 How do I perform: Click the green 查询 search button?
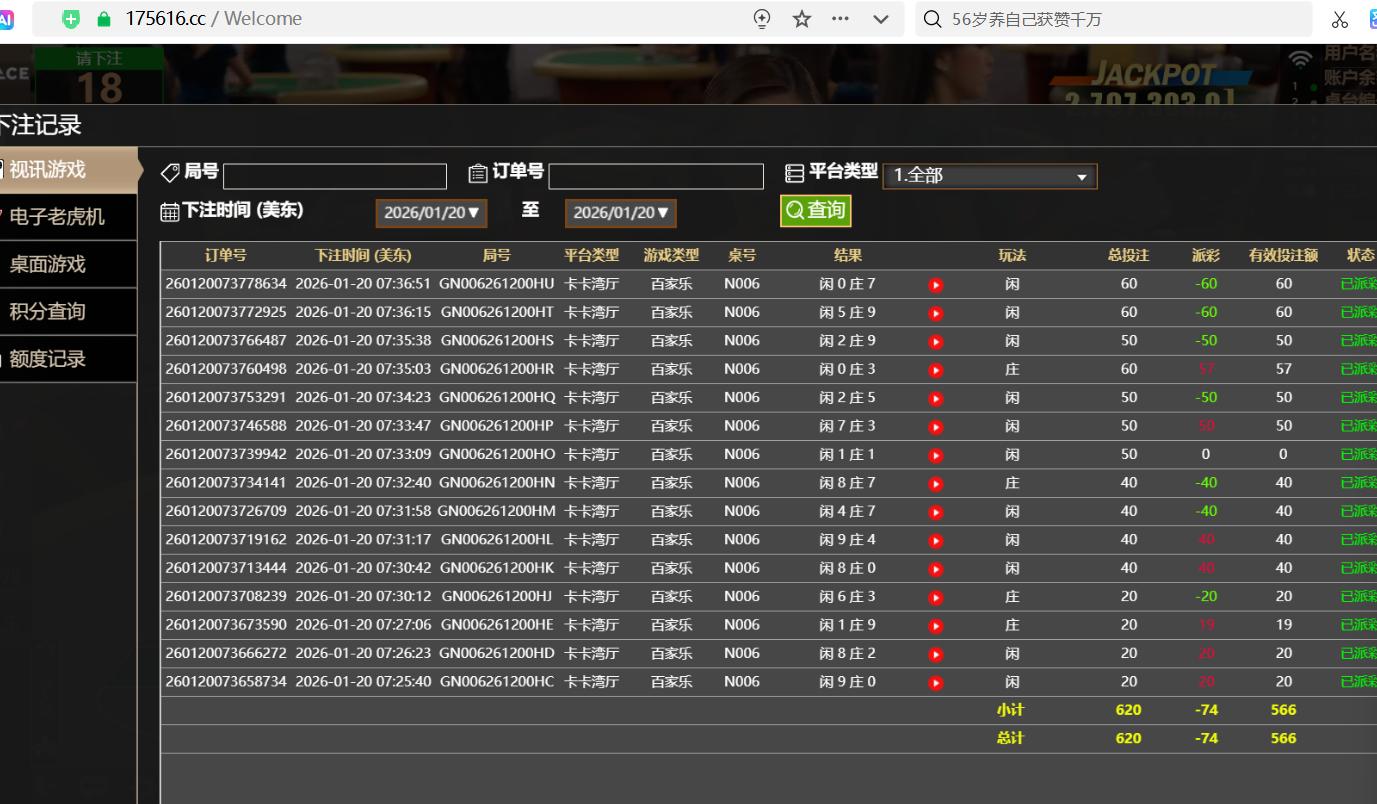coord(815,210)
